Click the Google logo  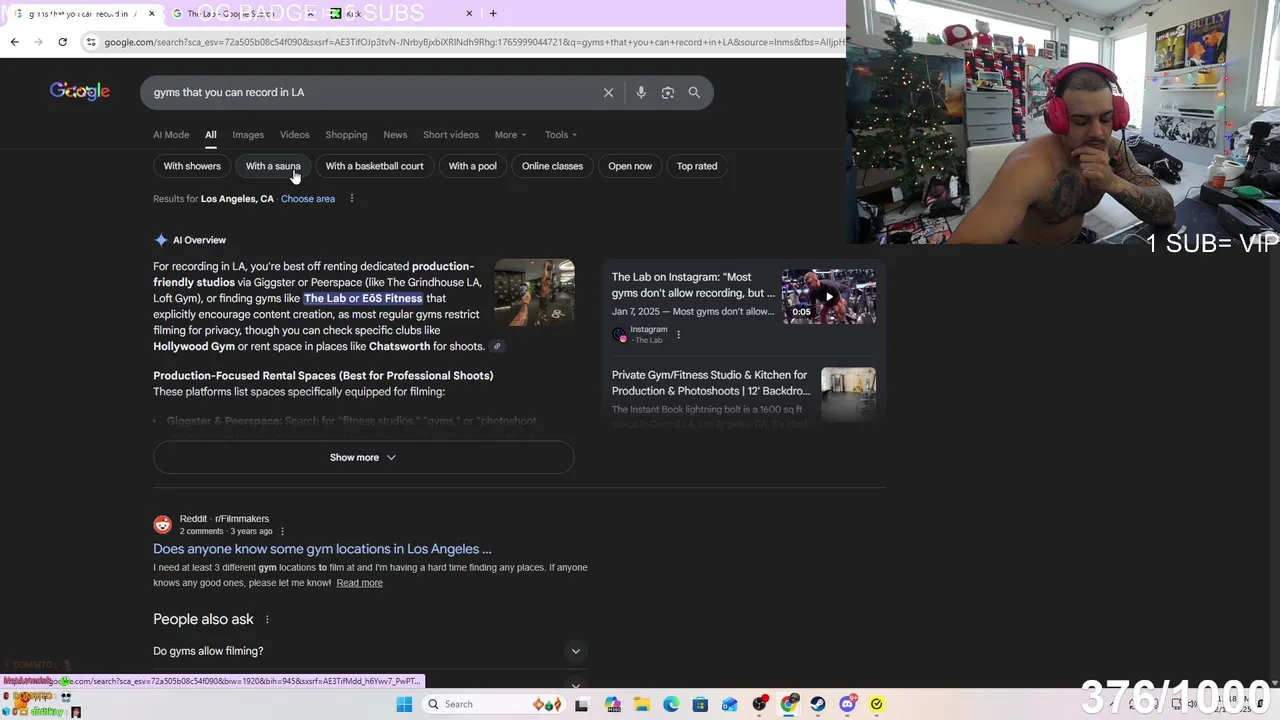click(x=80, y=91)
